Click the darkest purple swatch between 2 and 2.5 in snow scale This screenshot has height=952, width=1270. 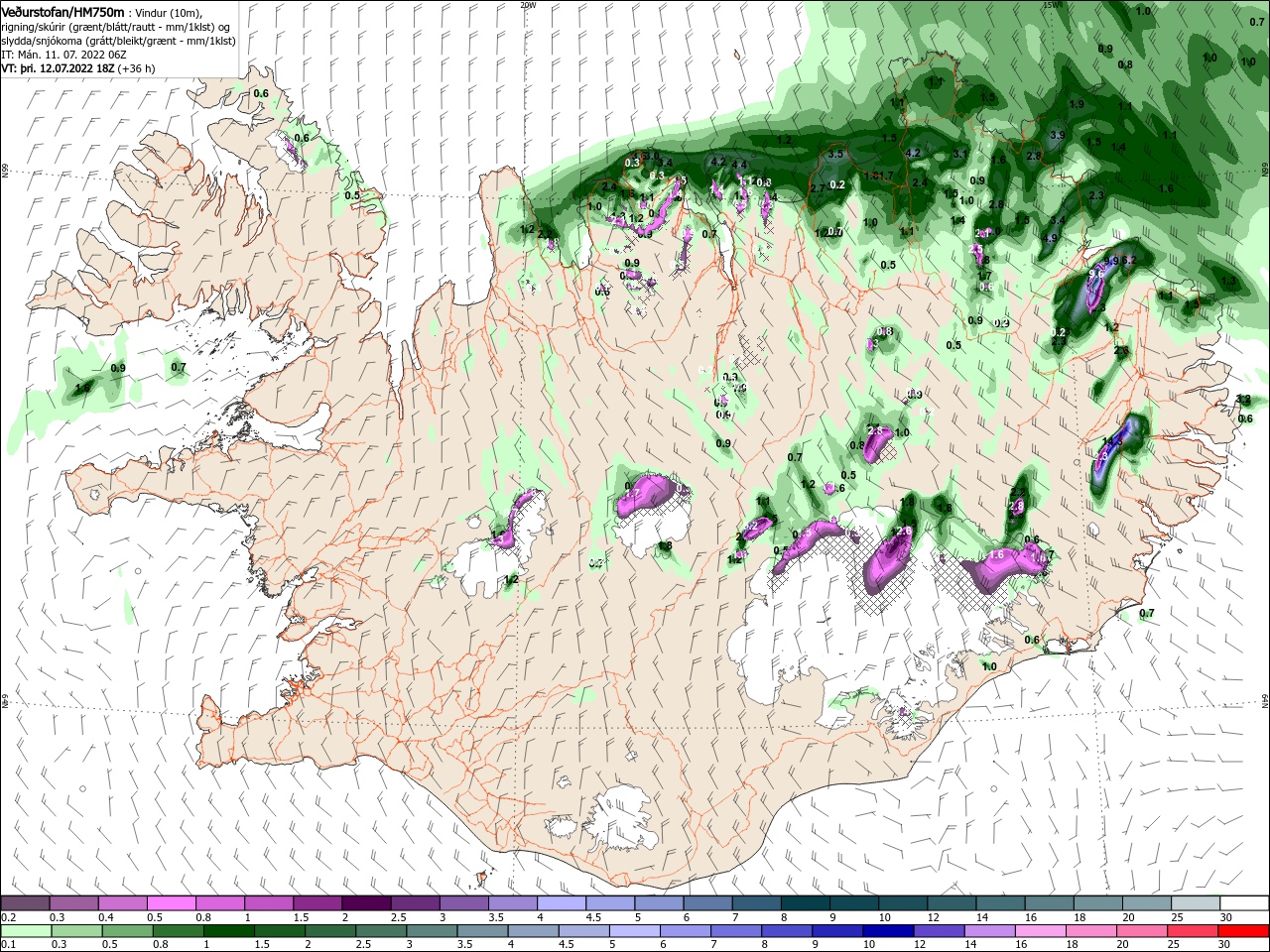(x=366, y=903)
